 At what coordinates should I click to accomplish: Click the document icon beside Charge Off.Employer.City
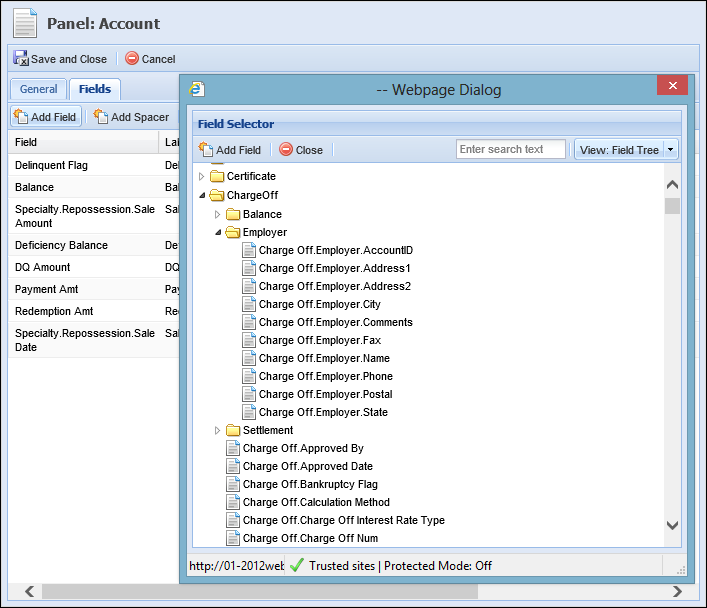249,304
